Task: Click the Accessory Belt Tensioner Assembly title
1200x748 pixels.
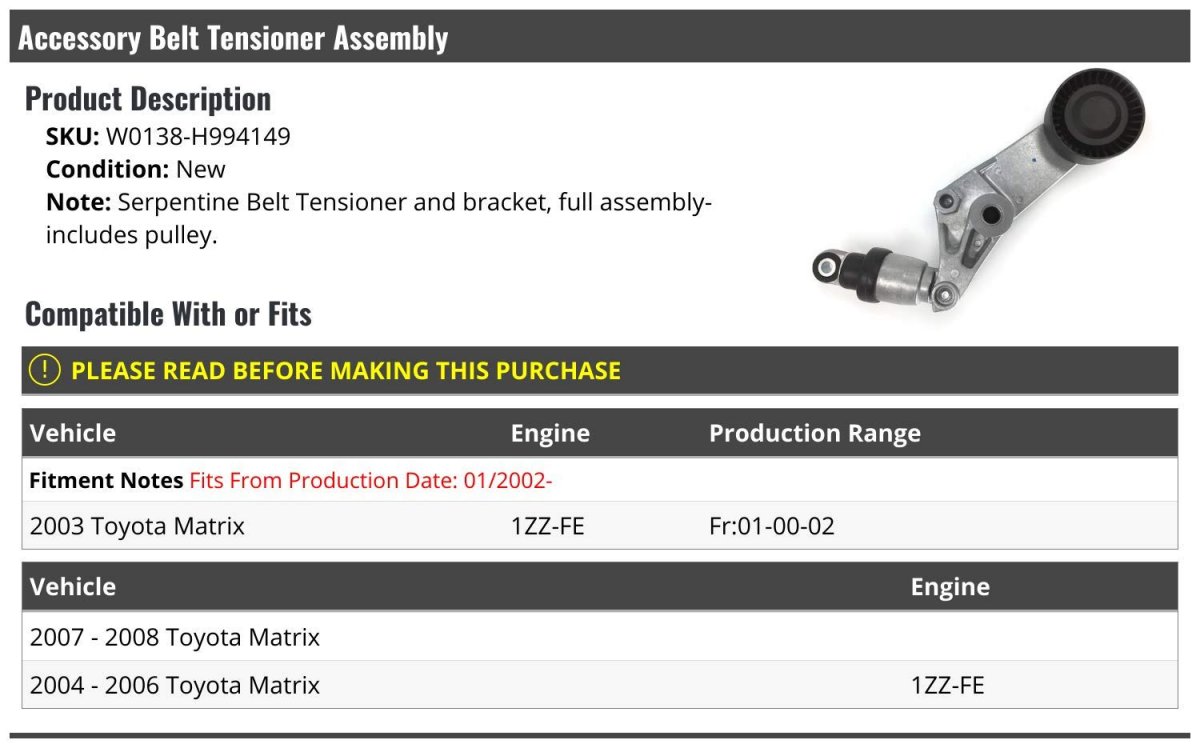Action: 233,38
